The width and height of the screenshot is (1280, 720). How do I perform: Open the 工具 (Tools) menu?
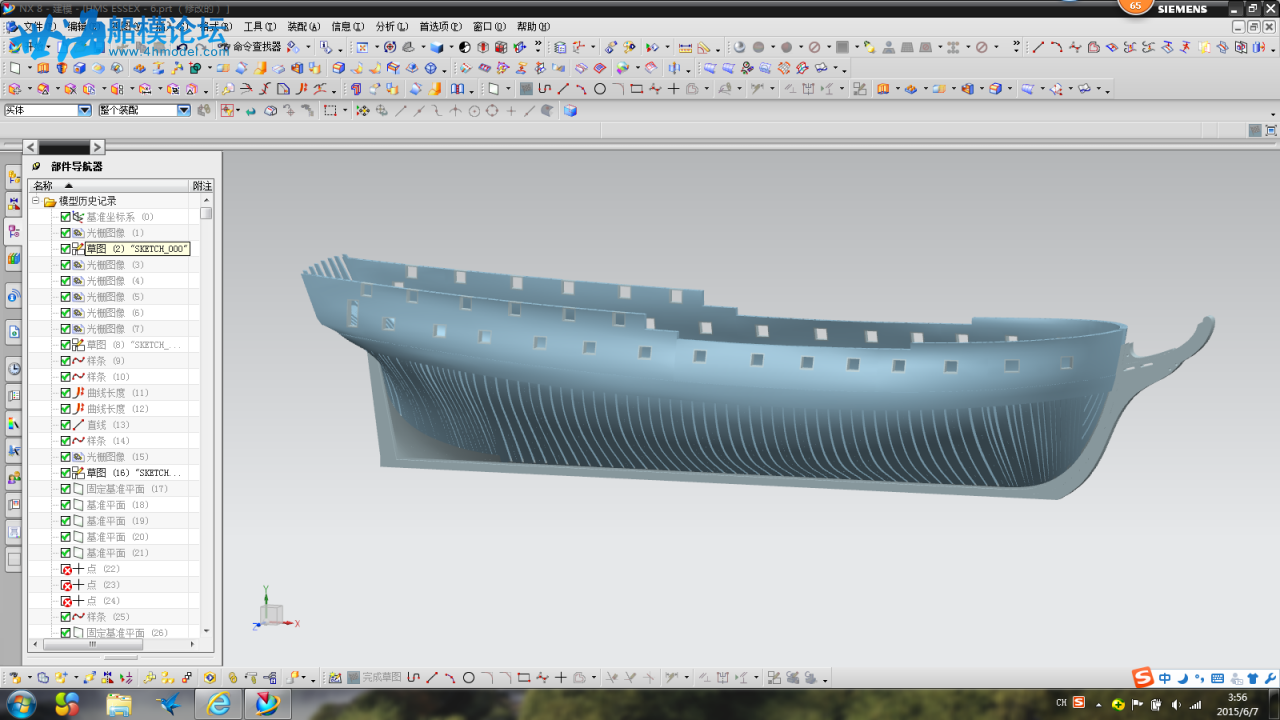[260, 27]
